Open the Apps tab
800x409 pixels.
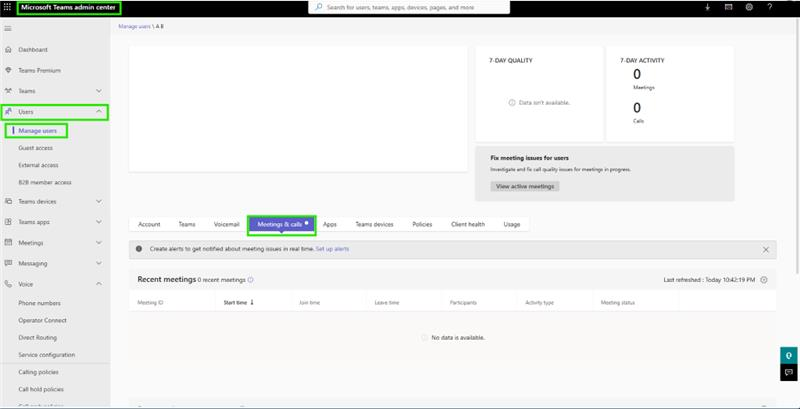pos(330,224)
